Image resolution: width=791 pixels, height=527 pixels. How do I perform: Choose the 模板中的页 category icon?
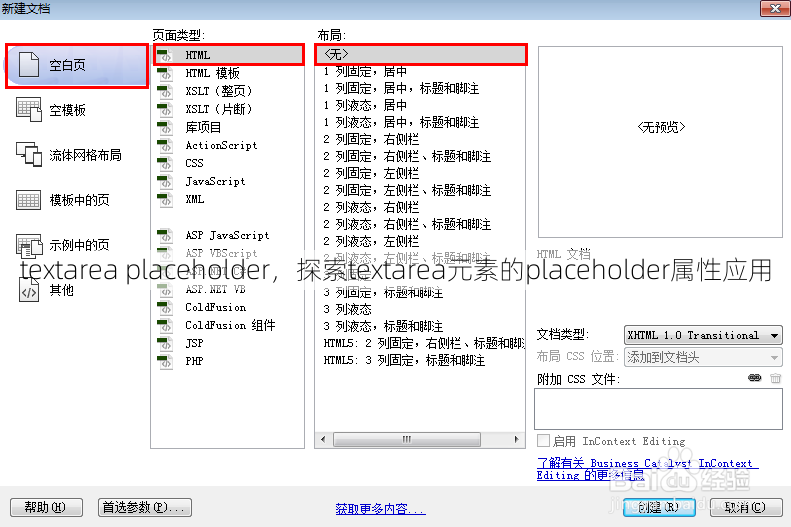[x=28, y=200]
